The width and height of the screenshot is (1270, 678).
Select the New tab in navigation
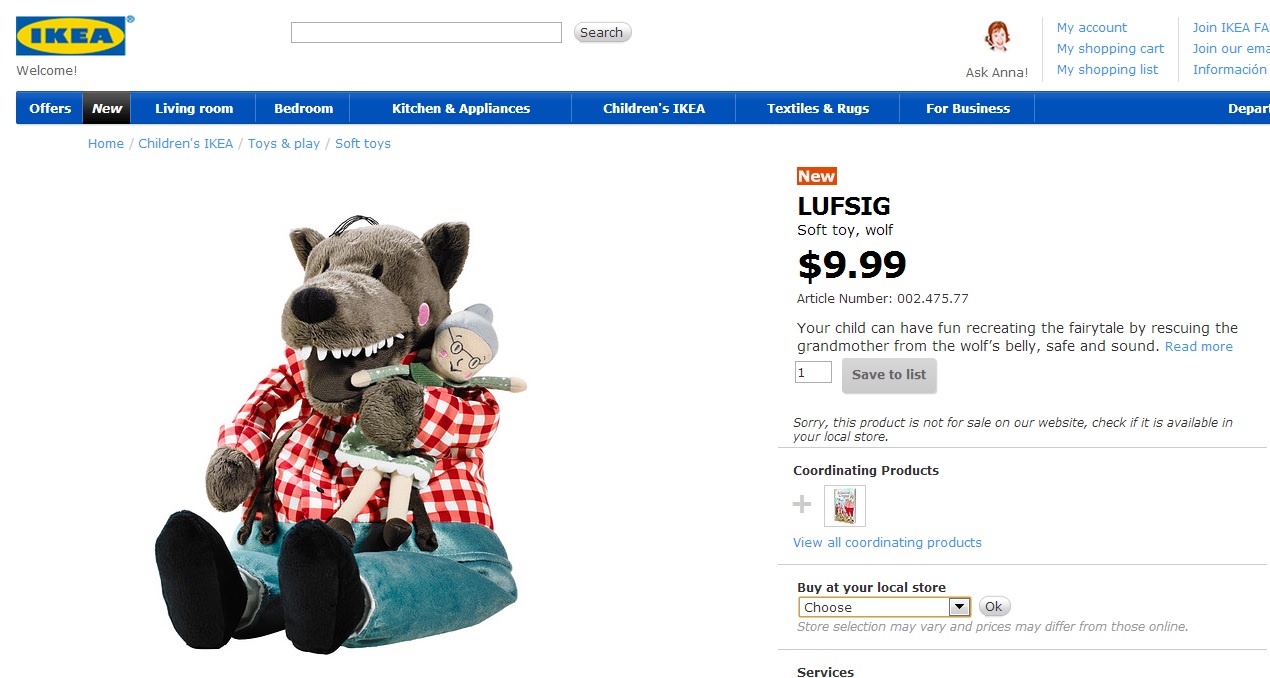(107, 109)
